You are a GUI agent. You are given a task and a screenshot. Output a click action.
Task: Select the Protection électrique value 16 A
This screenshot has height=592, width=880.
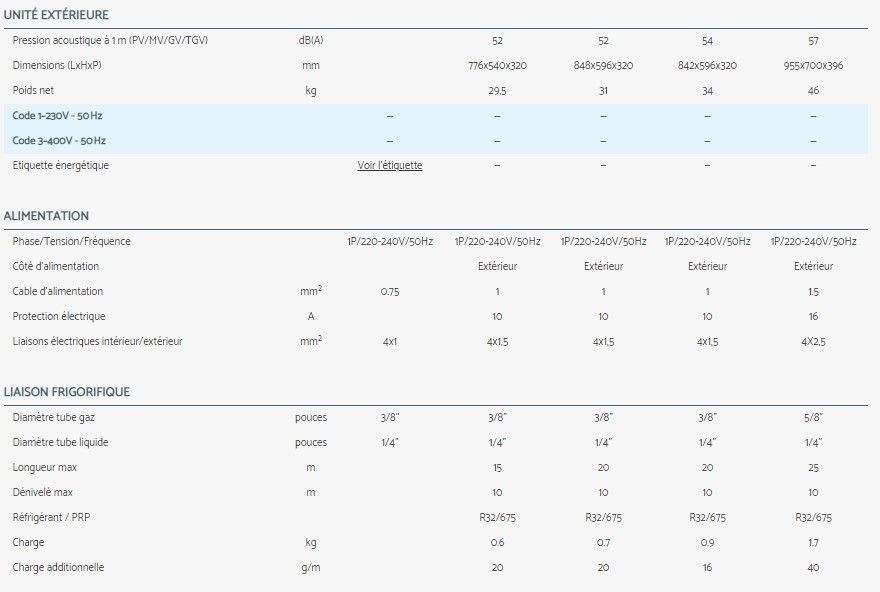coord(813,316)
